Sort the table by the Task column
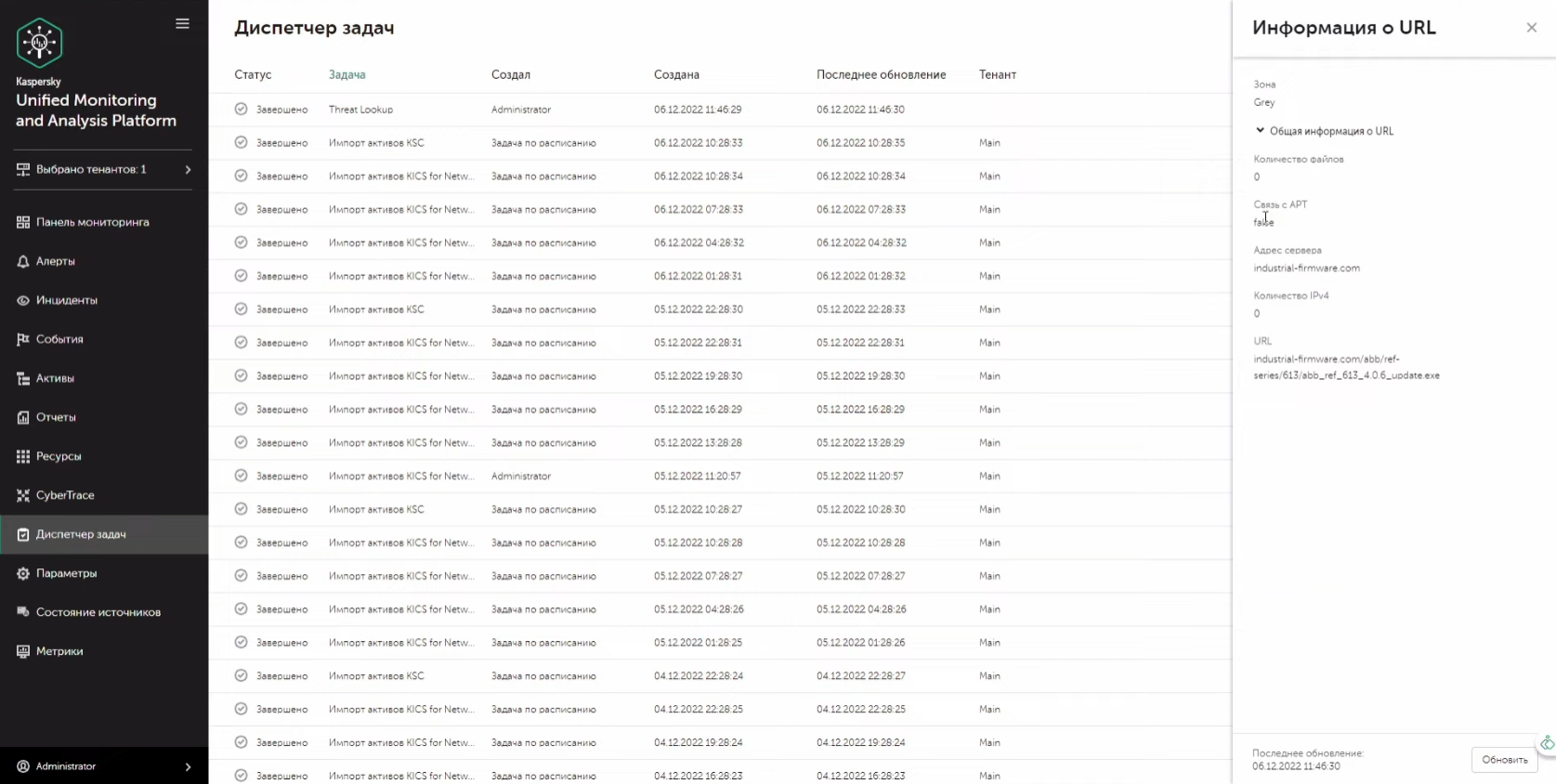Screen dimensions: 1556x784 (347, 75)
